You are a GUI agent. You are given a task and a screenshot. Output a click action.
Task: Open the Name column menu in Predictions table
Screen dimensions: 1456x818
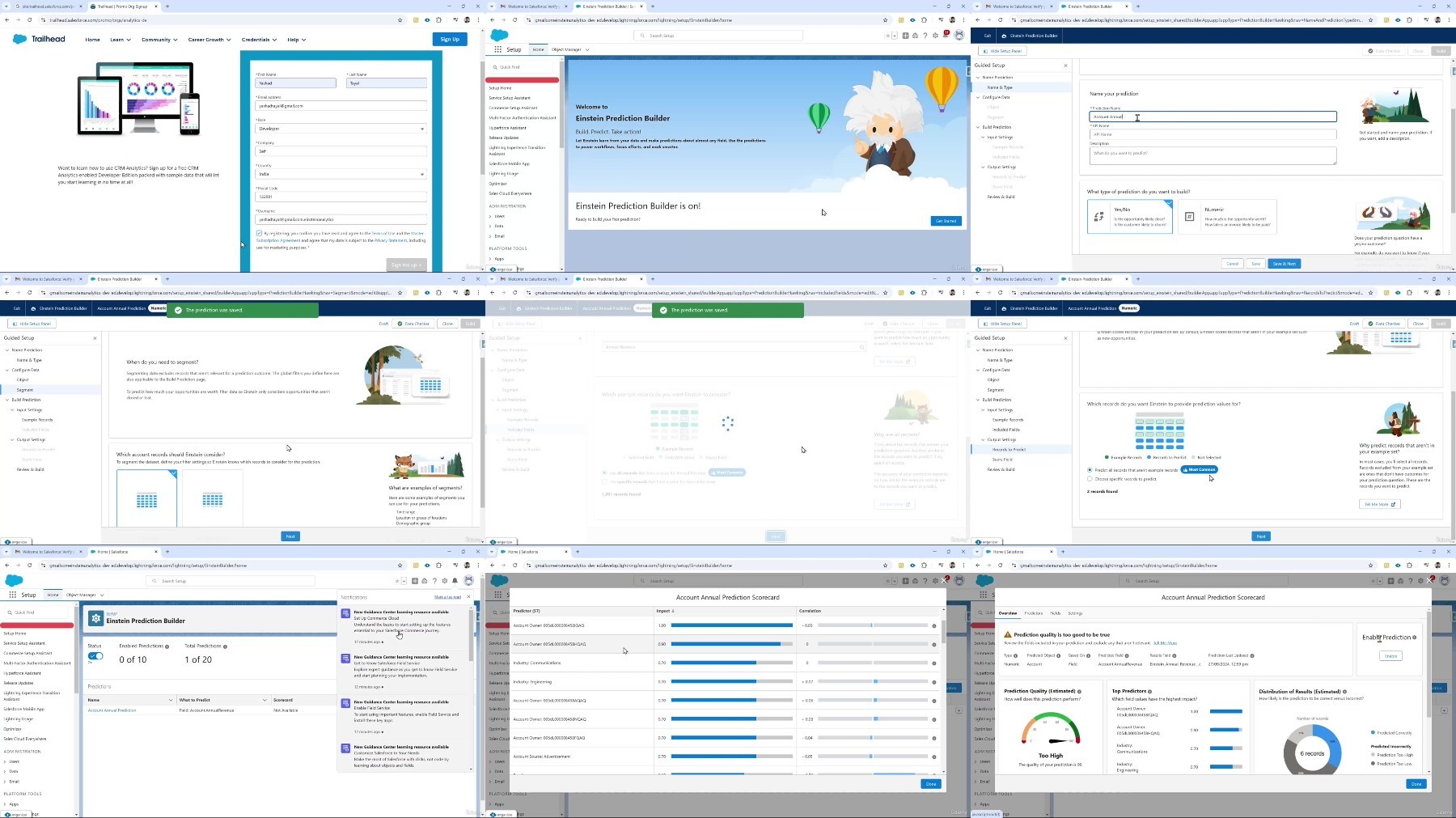pyautogui.click(x=171, y=700)
